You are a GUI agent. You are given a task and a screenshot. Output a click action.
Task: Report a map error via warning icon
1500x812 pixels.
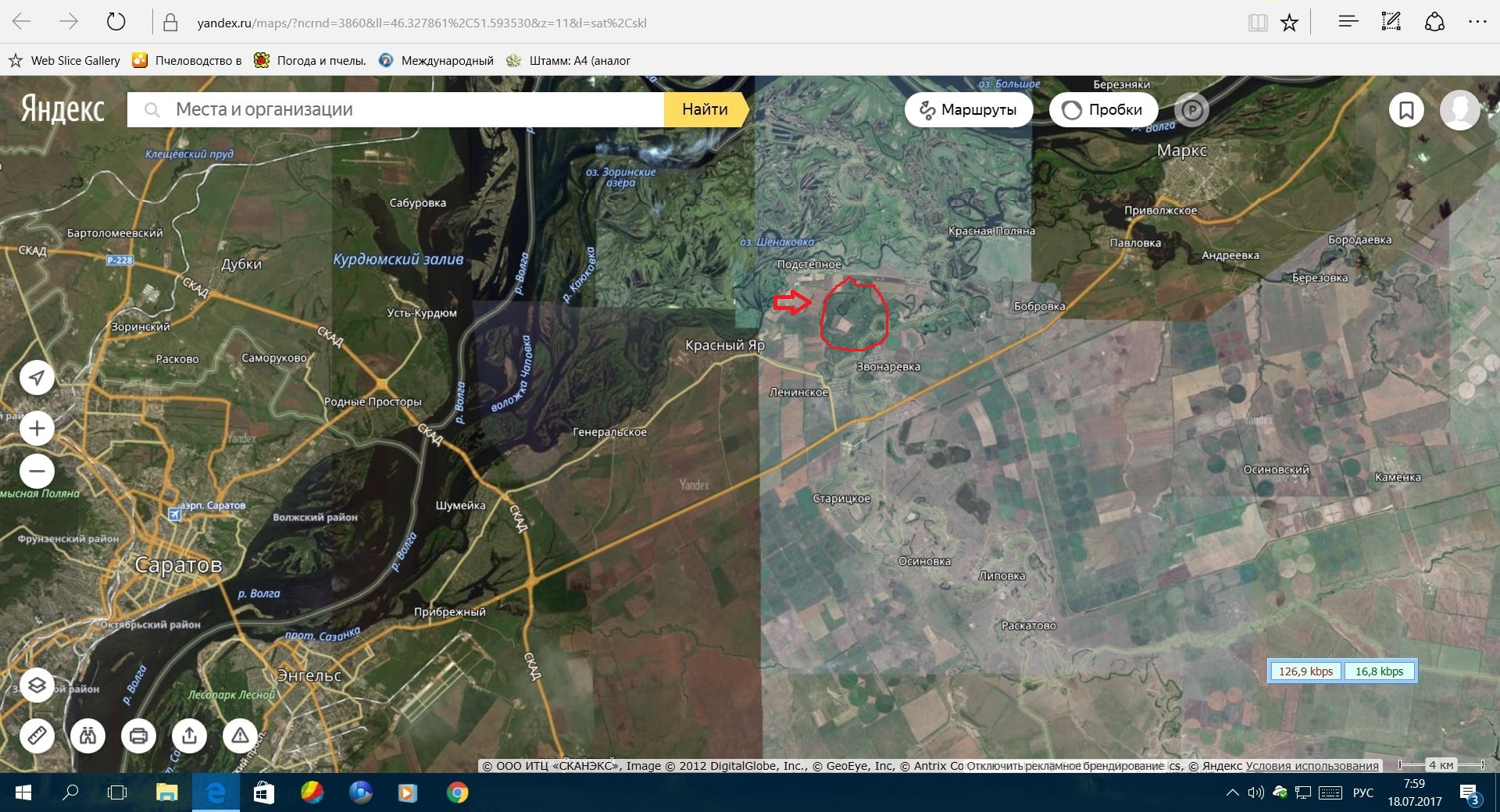pyautogui.click(x=240, y=735)
